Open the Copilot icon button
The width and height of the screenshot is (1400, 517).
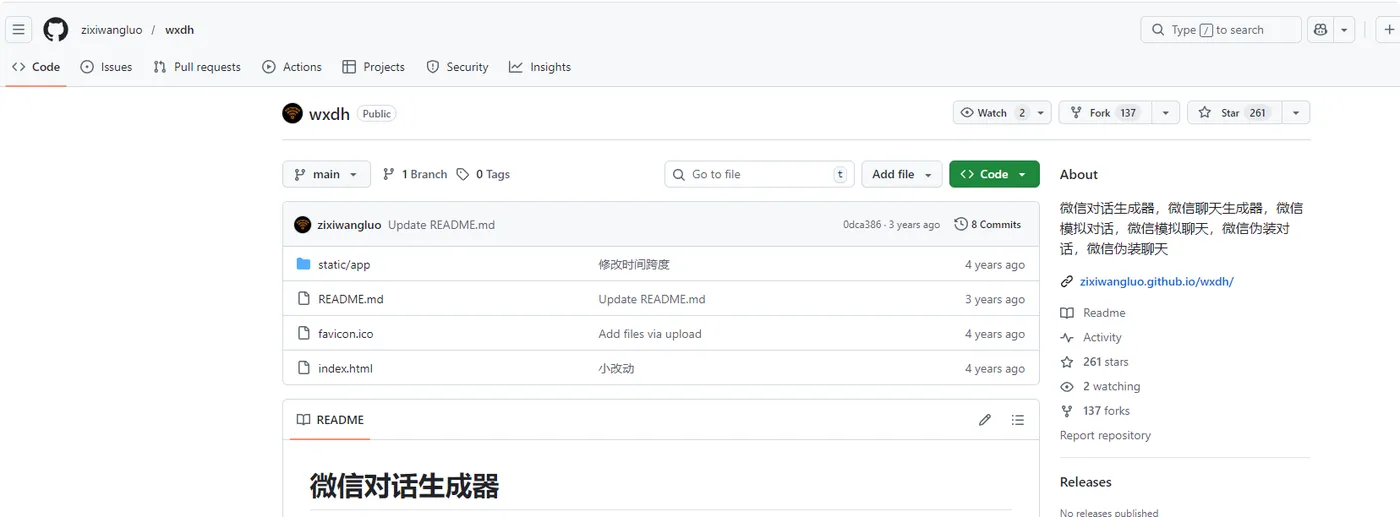1321,30
